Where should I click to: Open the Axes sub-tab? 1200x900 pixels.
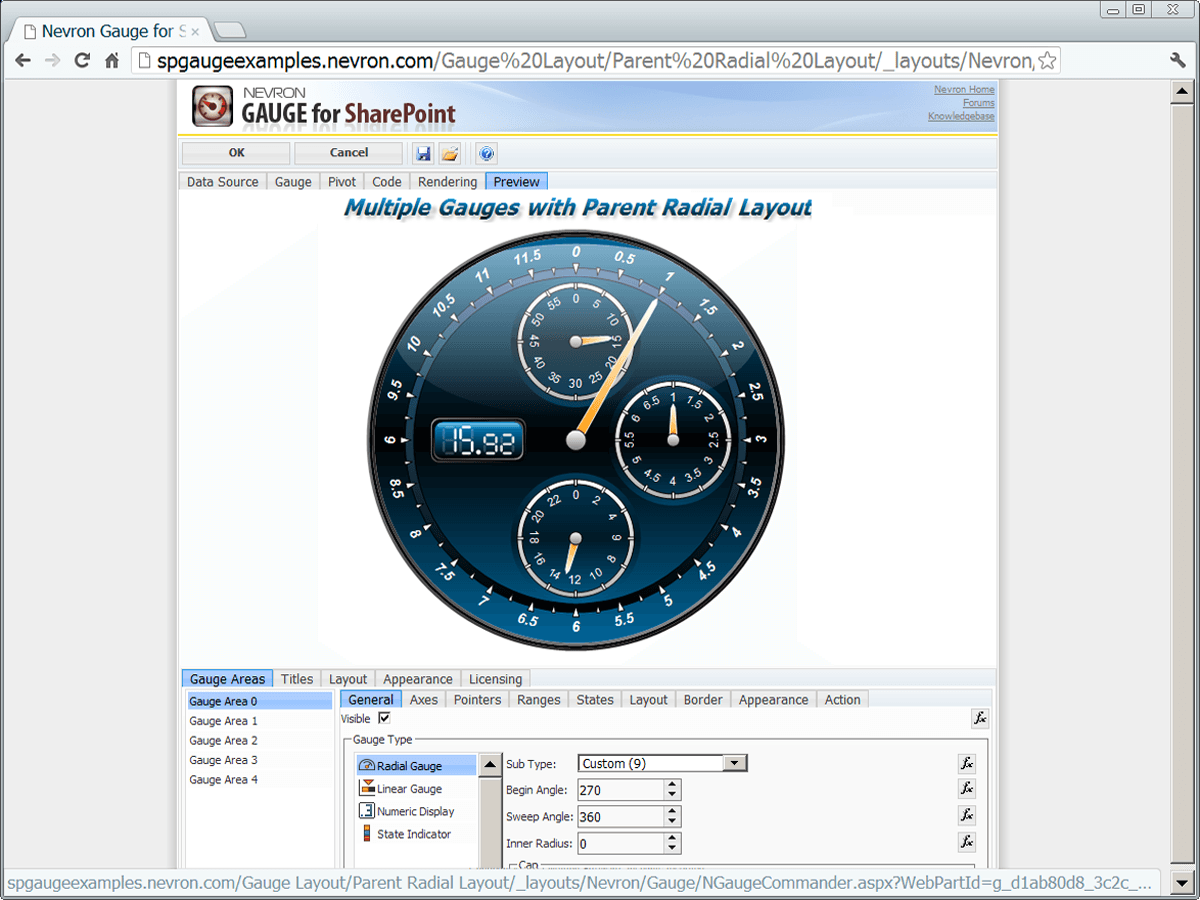pos(424,700)
